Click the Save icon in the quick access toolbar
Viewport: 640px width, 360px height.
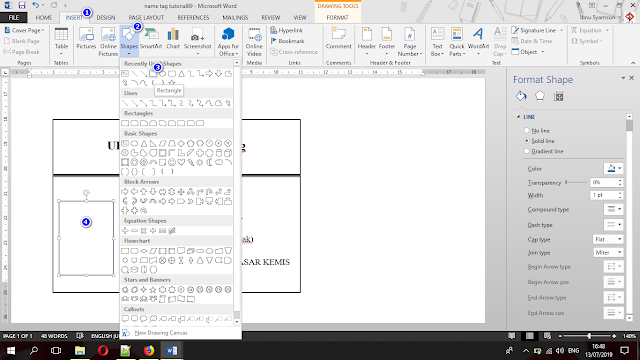click(x=22, y=5)
